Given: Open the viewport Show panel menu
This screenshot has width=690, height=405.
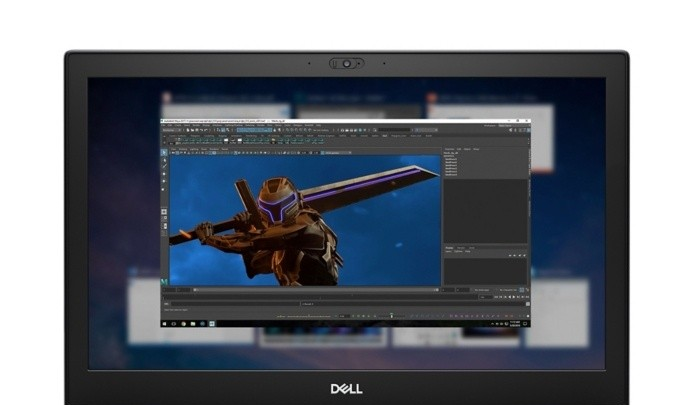Looking at the screenshot, I should [204, 149].
